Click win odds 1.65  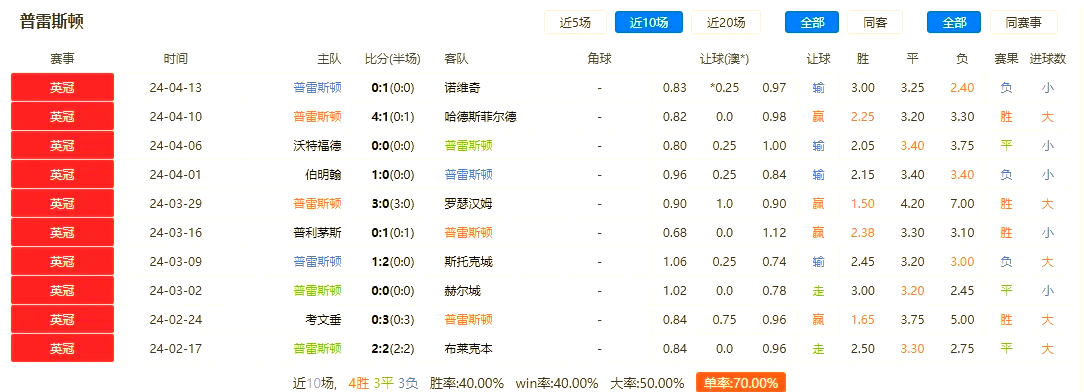click(x=863, y=320)
